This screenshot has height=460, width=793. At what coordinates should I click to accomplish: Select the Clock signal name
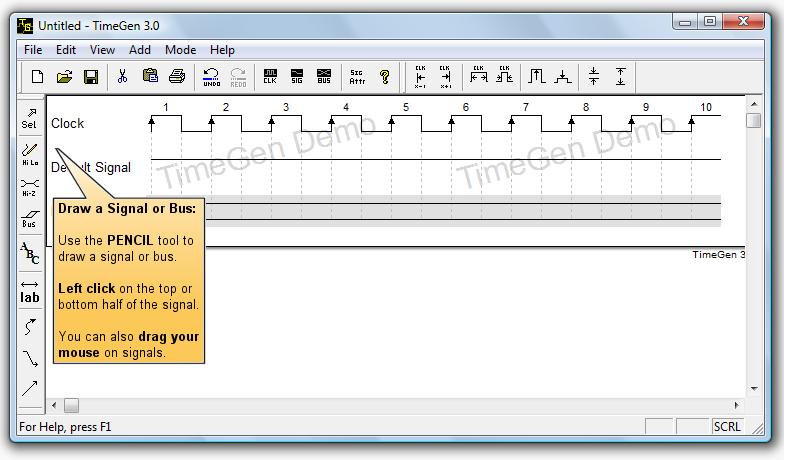point(68,123)
